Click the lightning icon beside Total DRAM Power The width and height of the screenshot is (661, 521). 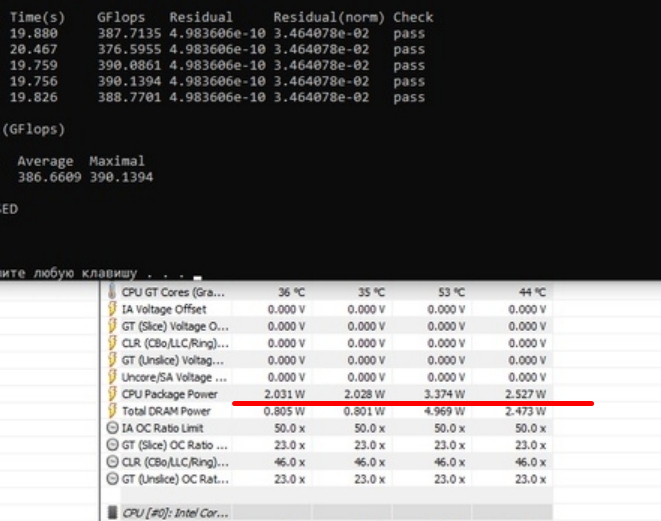tap(112, 411)
